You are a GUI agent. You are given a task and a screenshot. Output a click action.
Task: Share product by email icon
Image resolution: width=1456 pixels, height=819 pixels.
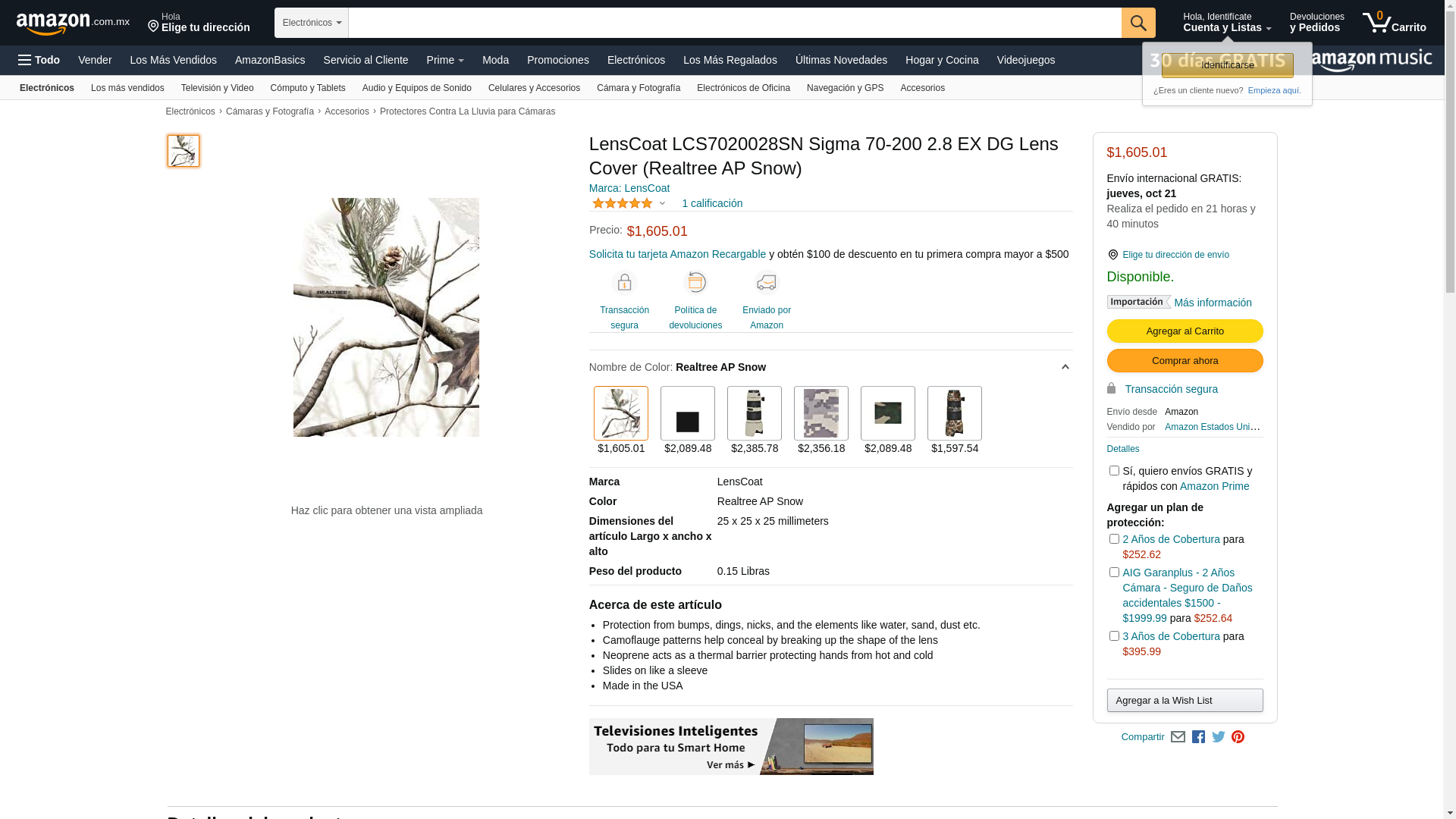1178,737
